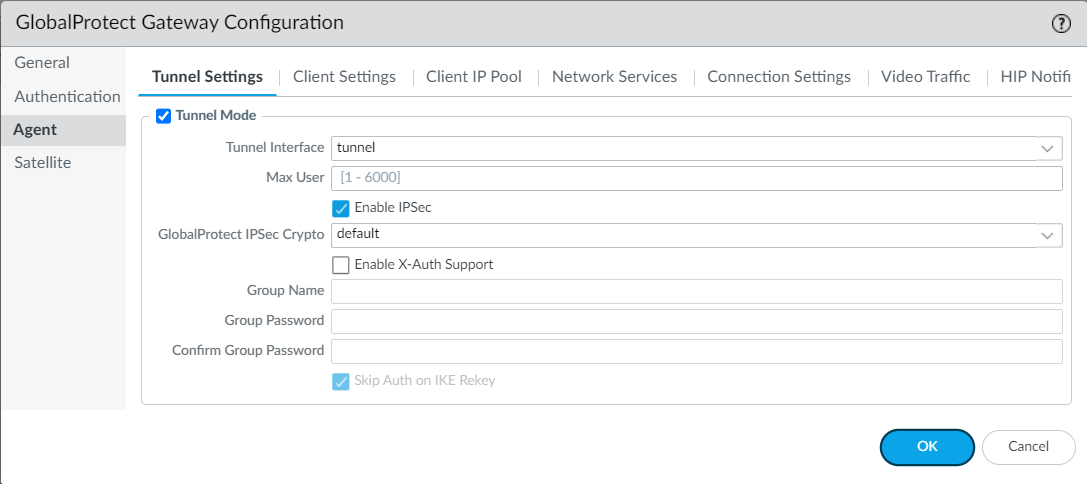
Task: Click the OK button
Action: (926, 447)
